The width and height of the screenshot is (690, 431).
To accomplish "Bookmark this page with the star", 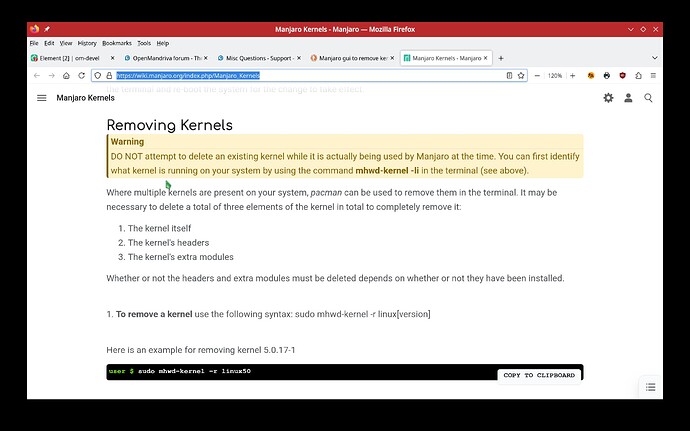I will pyautogui.click(x=521, y=76).
